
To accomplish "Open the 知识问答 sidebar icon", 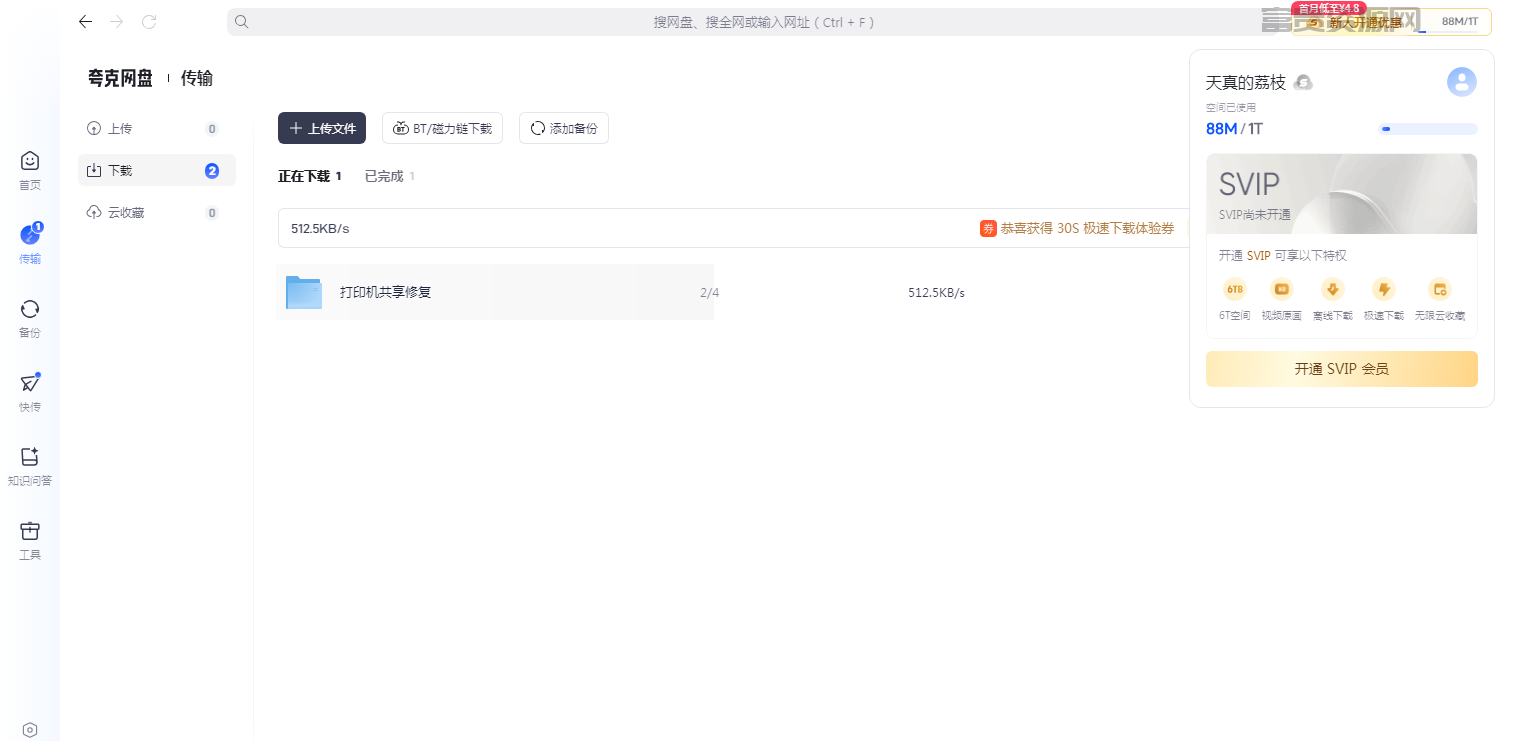I will click(30, 466).
